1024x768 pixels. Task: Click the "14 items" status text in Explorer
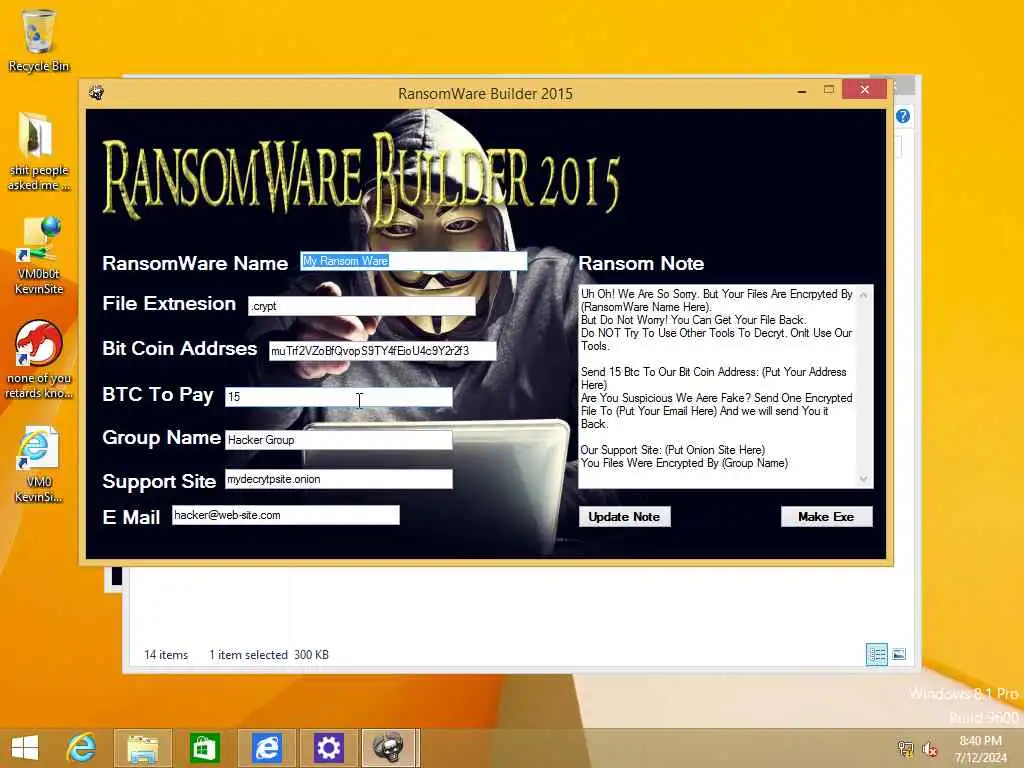point(166,655)
